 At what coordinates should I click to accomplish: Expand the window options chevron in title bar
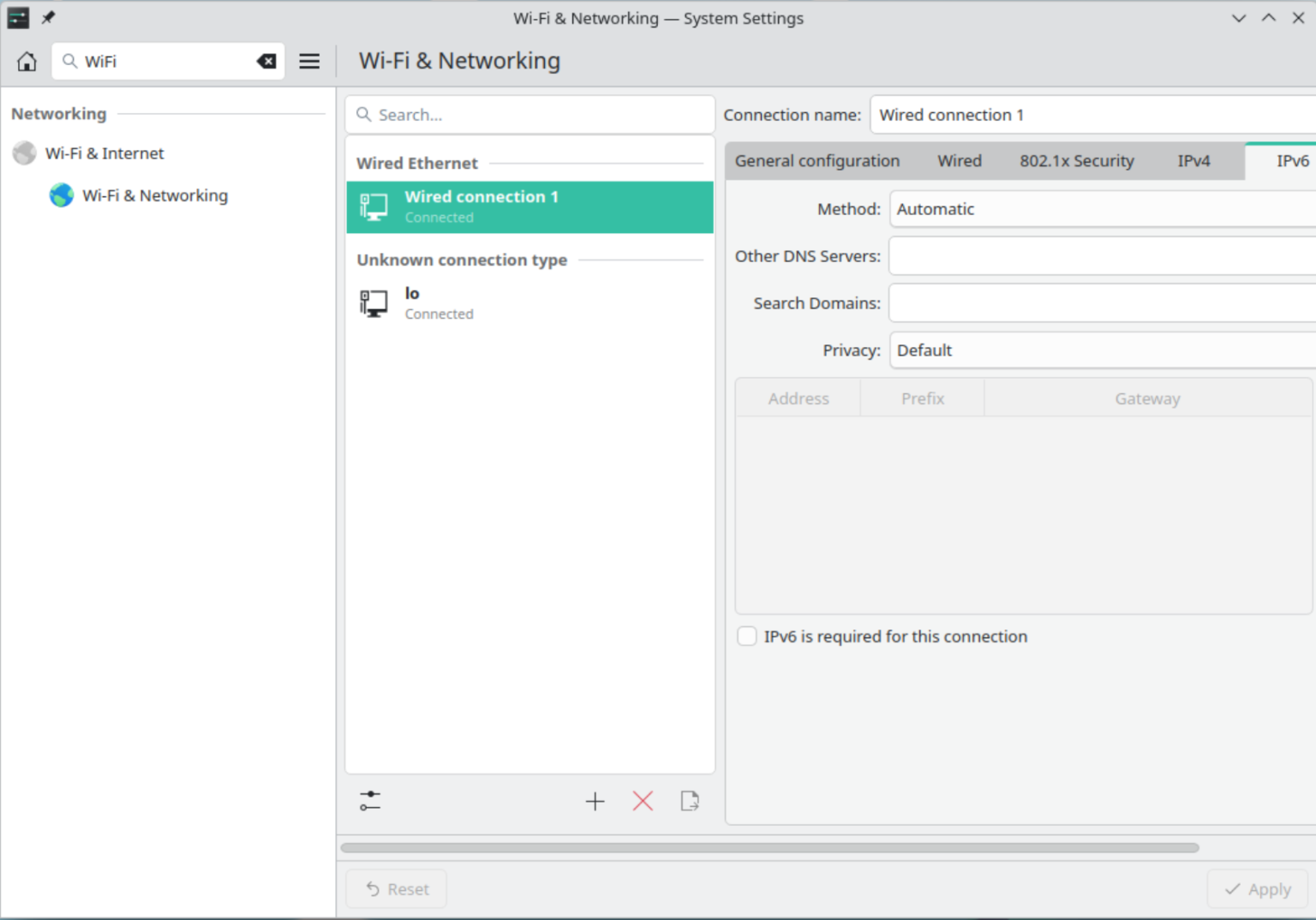tap(1239, 17)
